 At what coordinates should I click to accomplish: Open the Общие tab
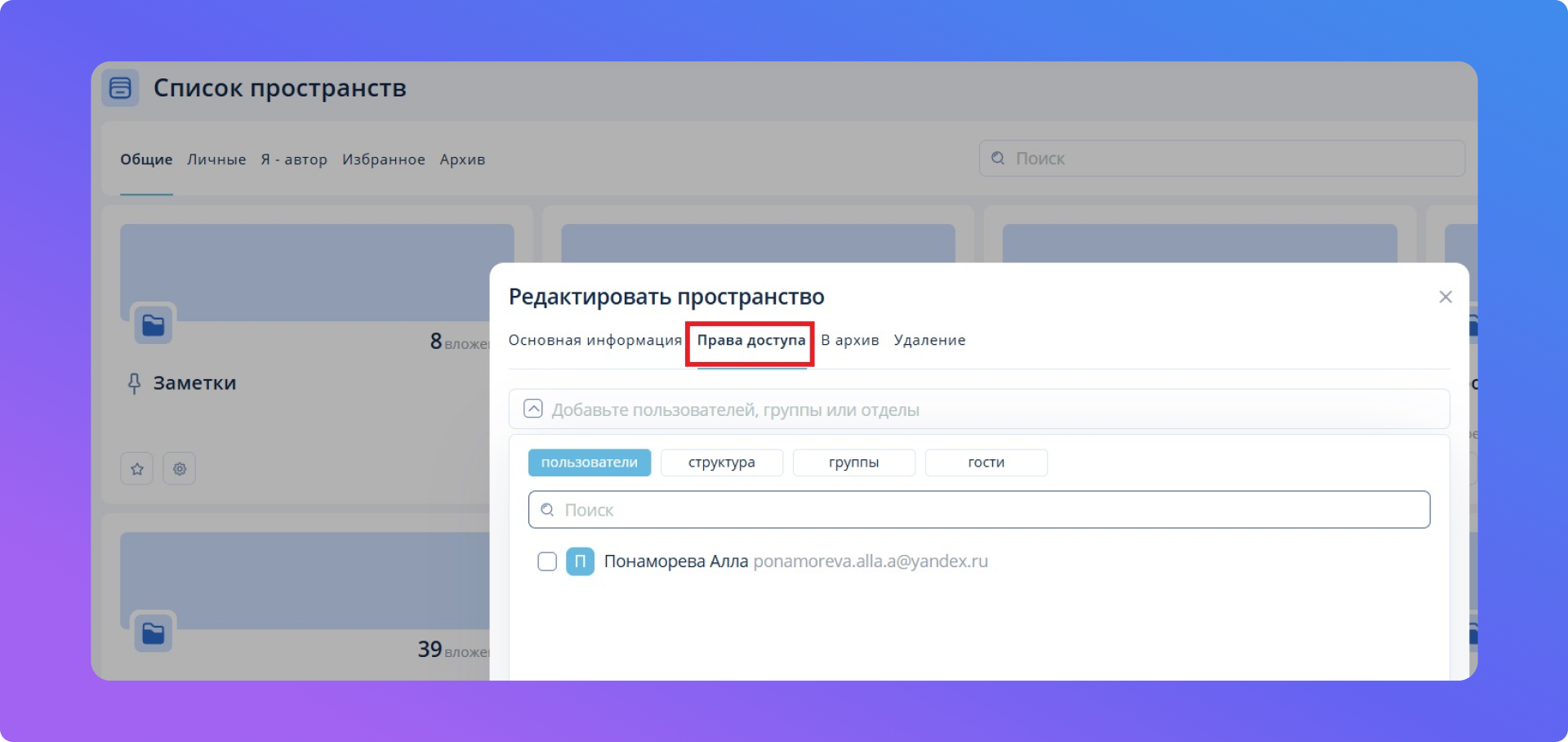pyautogui.click(x=146, y=159)
